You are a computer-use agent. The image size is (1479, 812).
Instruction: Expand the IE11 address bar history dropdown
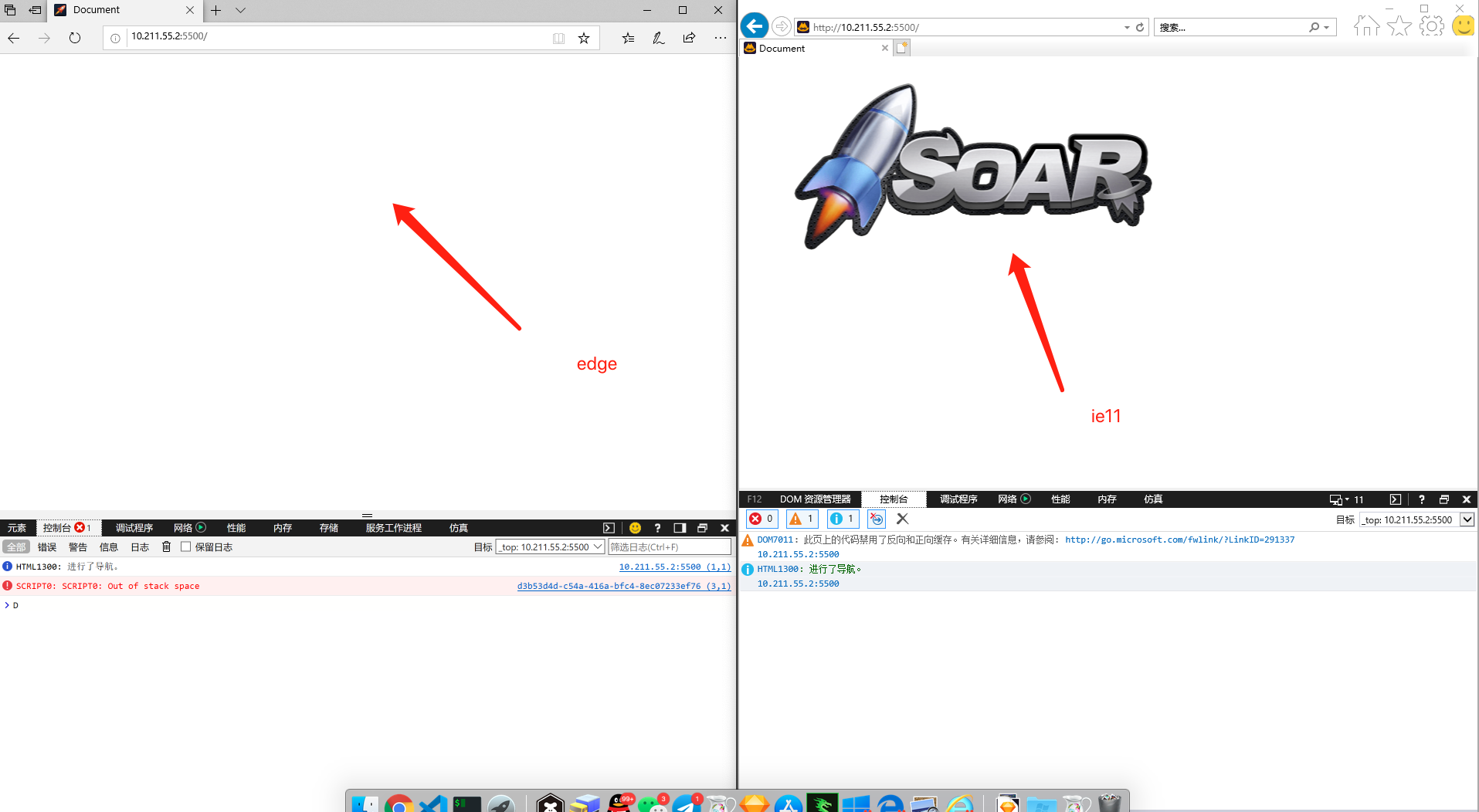pos(1127,26)
